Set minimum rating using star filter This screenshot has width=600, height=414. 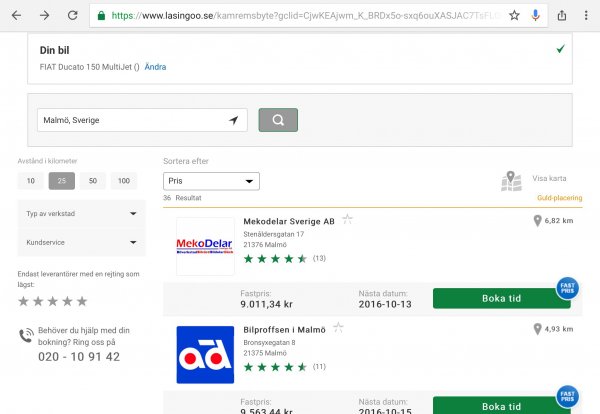click(53, 301)
